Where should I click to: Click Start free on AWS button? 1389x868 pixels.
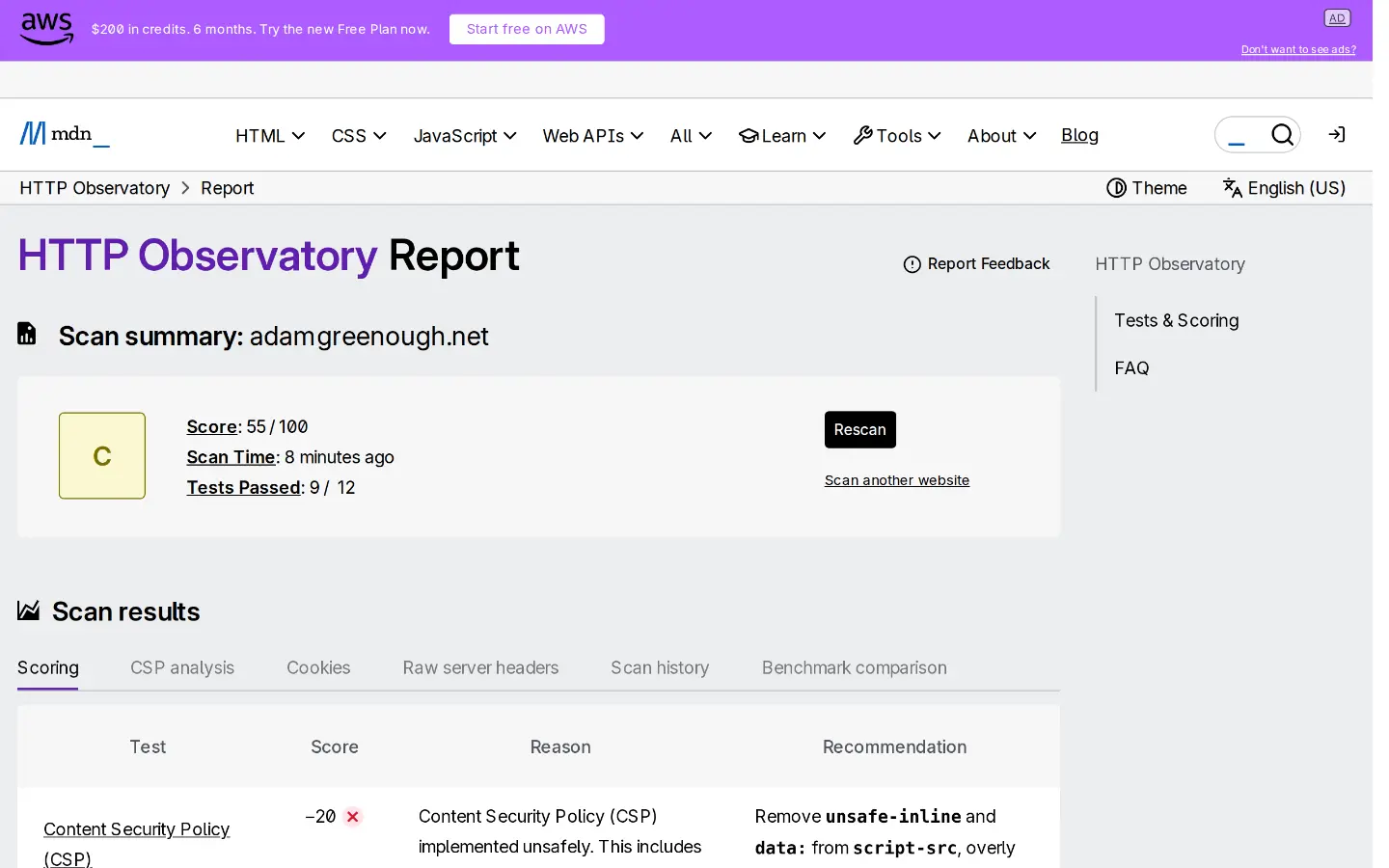(527, 29)
